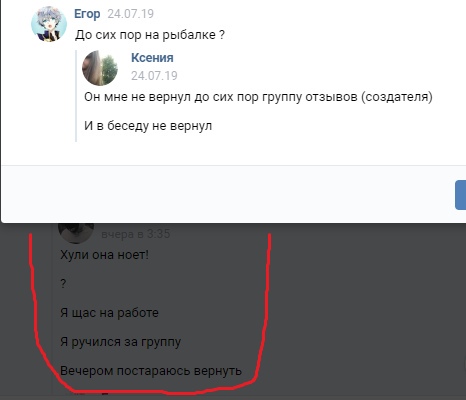466x400 pixels.
Task: Select message 'Я ручился за группу'
Action: click(120, 342)
